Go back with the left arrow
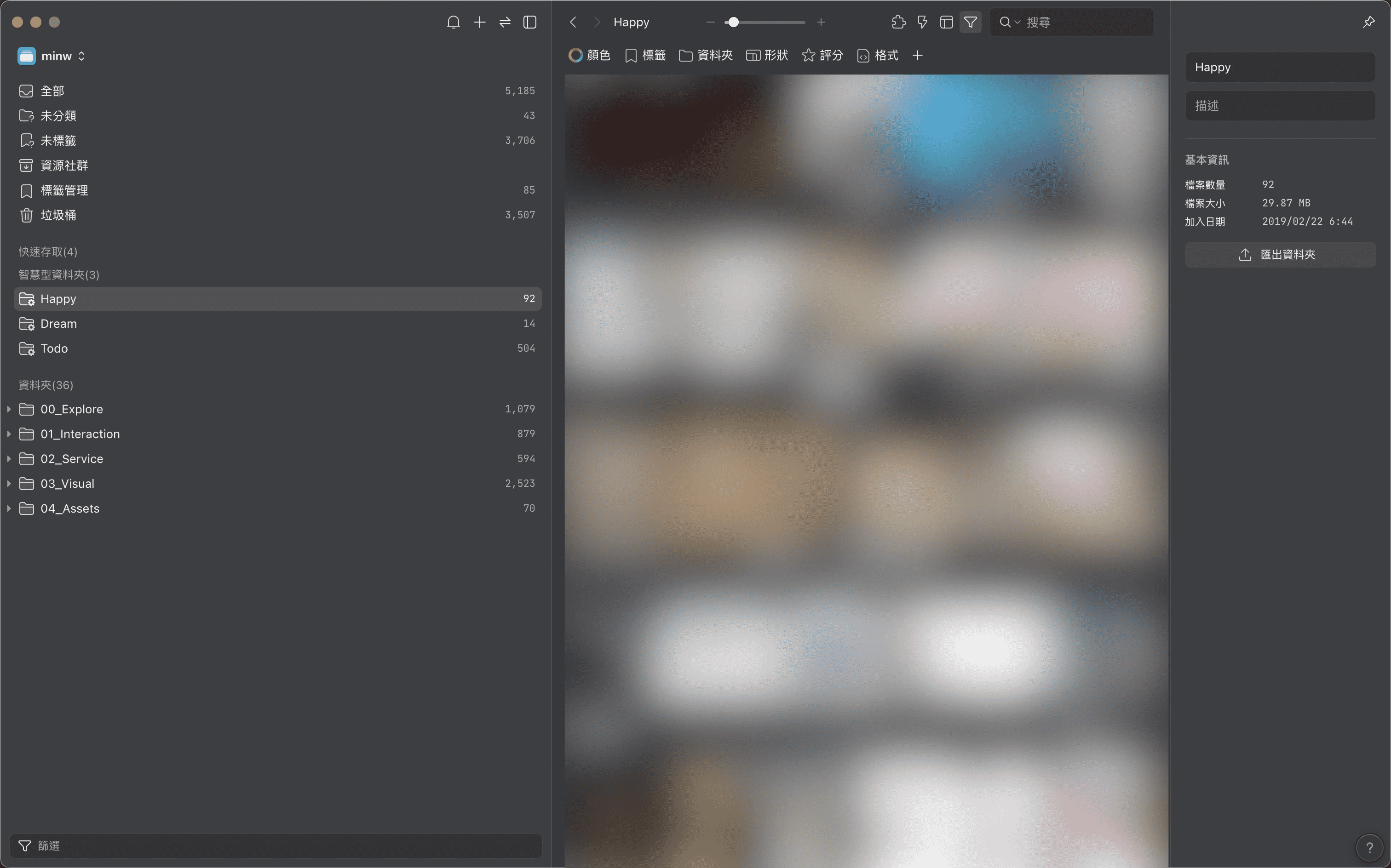This screenshot has height=868, width=1391. pos(573,22)
